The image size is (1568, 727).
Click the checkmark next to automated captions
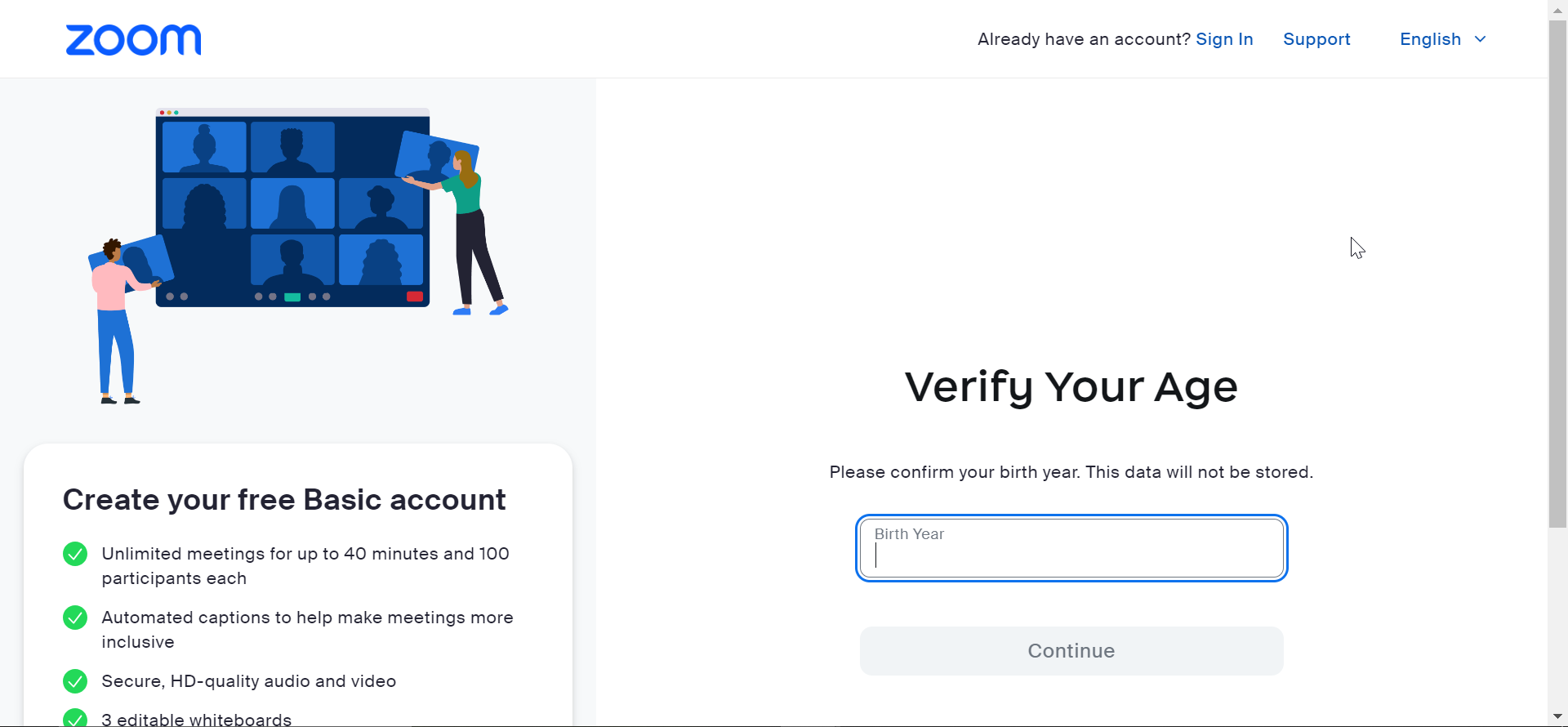(x=74, y=618)
